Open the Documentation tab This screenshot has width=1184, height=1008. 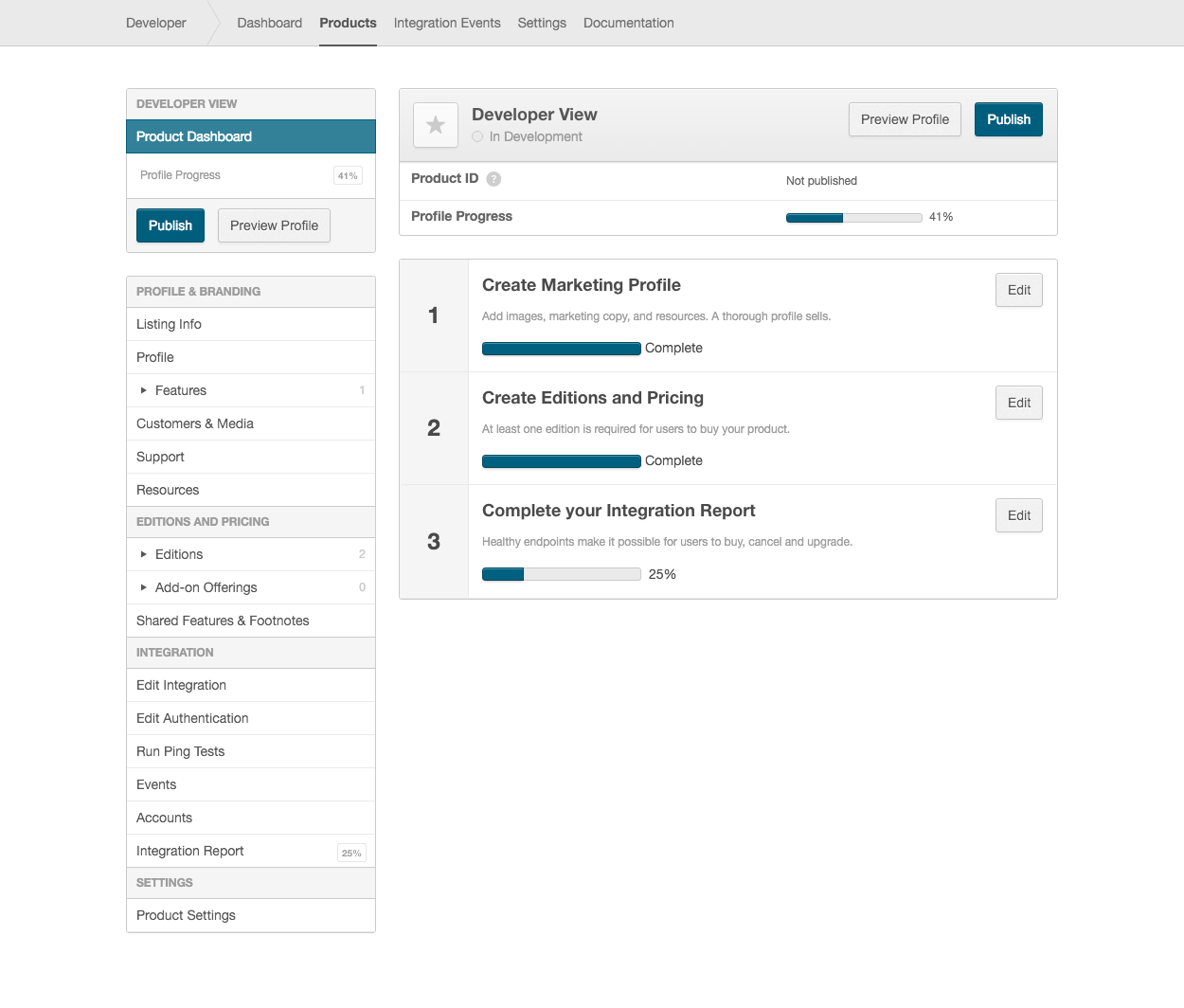pos(629,23)
